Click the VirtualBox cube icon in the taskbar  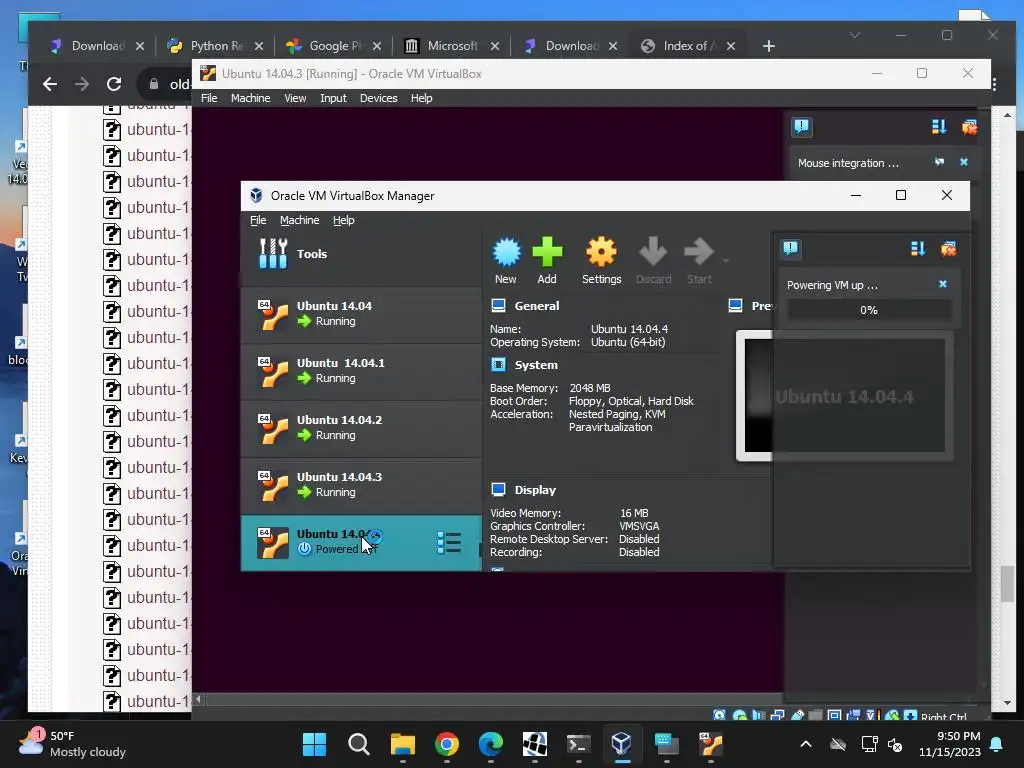(x=622, y=744)
